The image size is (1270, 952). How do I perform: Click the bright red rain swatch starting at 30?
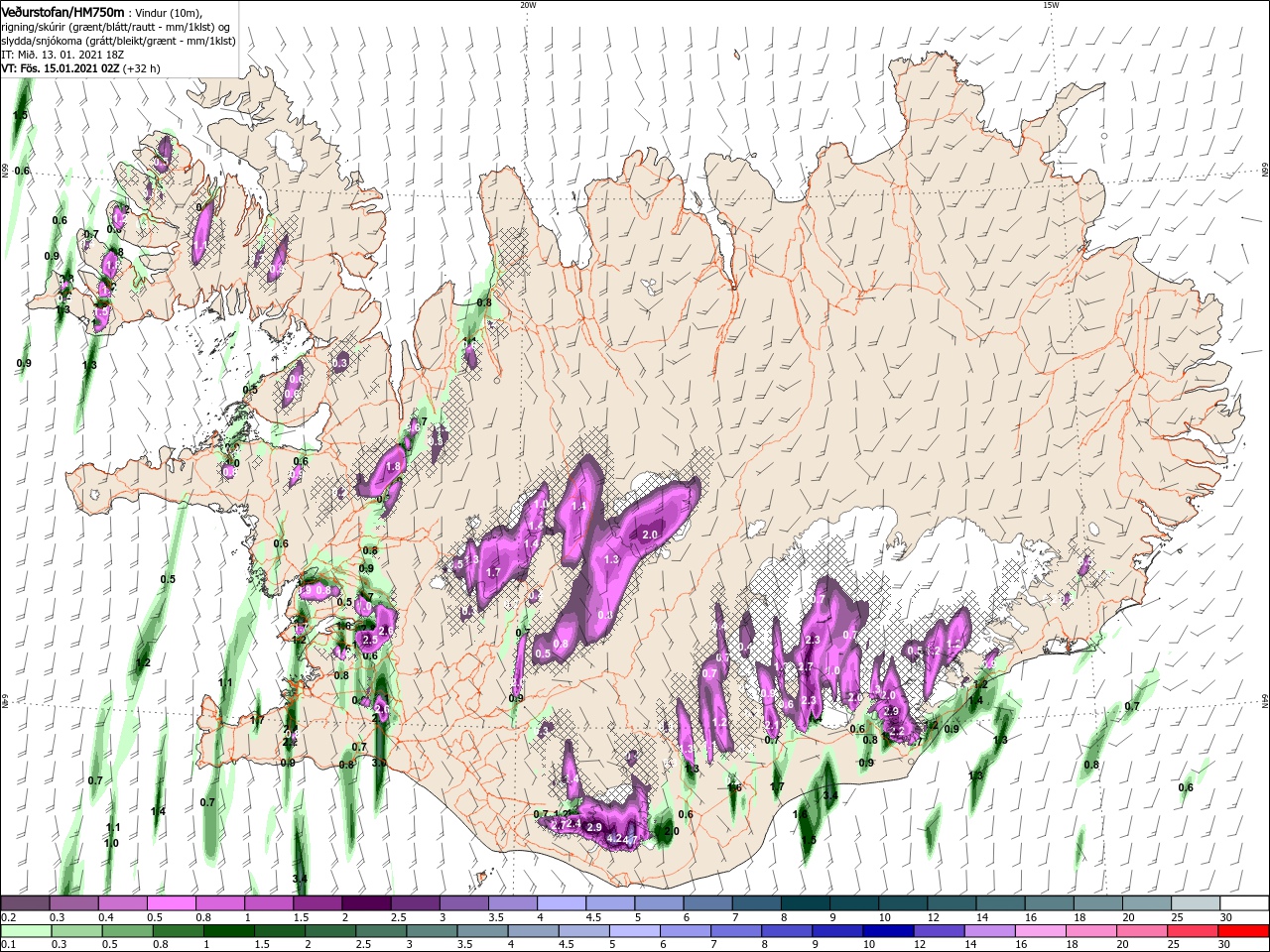(x=1243, y=930)
